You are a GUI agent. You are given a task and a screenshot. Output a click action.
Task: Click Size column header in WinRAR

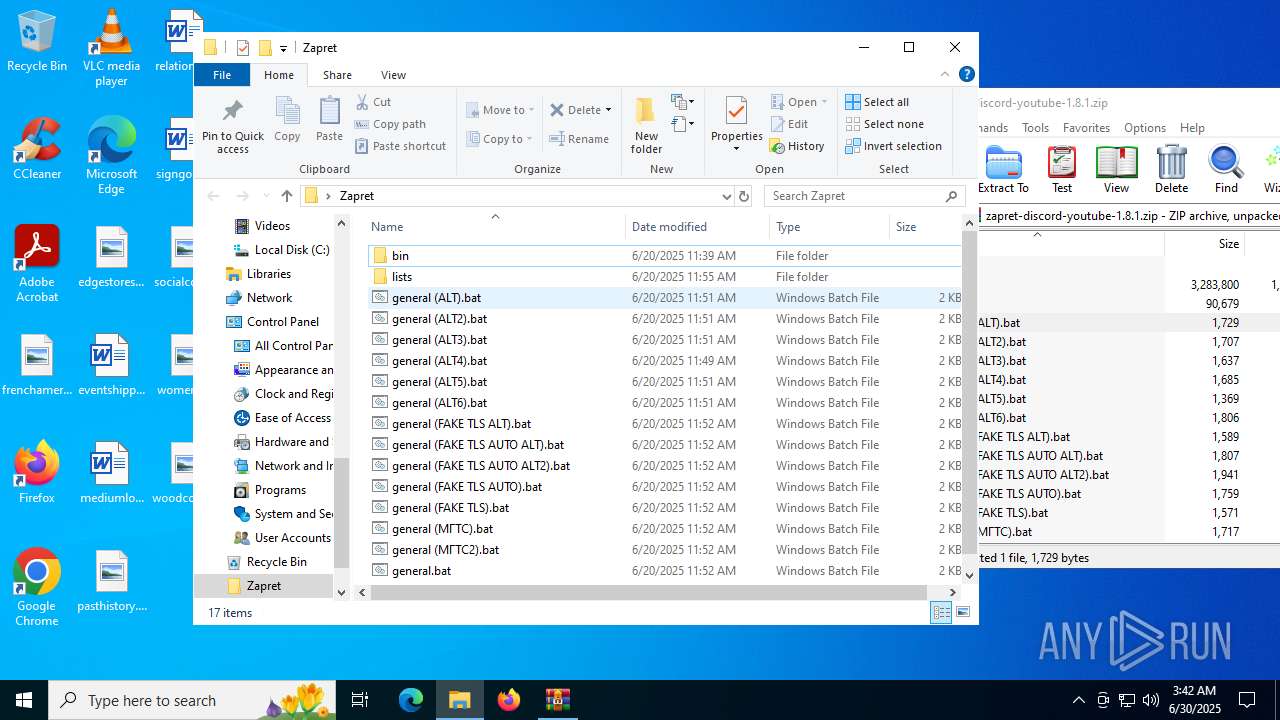pyautogui.click(x=1207, y=244)
